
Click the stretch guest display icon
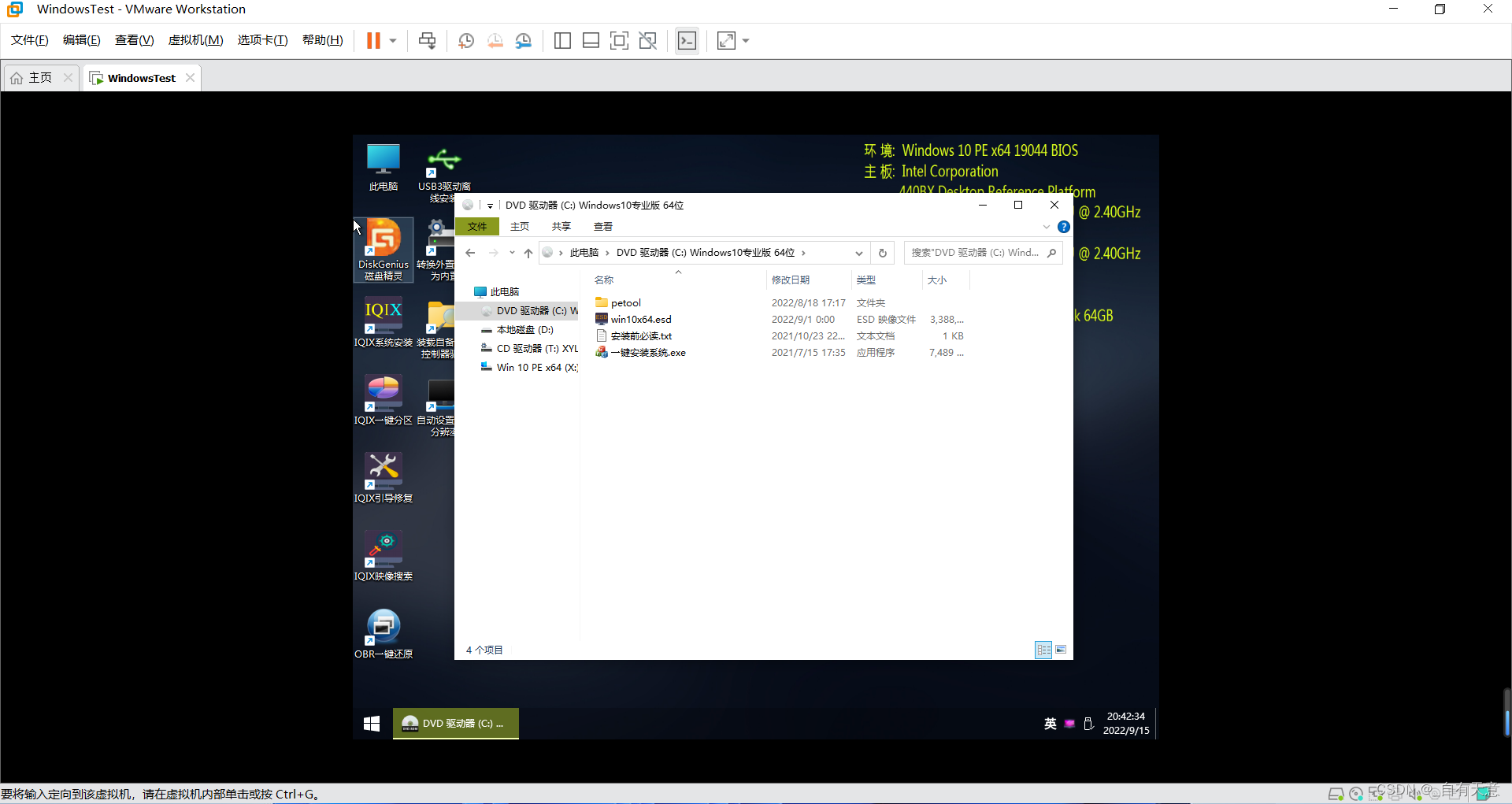pyautogui.click(x=726, y=40)
